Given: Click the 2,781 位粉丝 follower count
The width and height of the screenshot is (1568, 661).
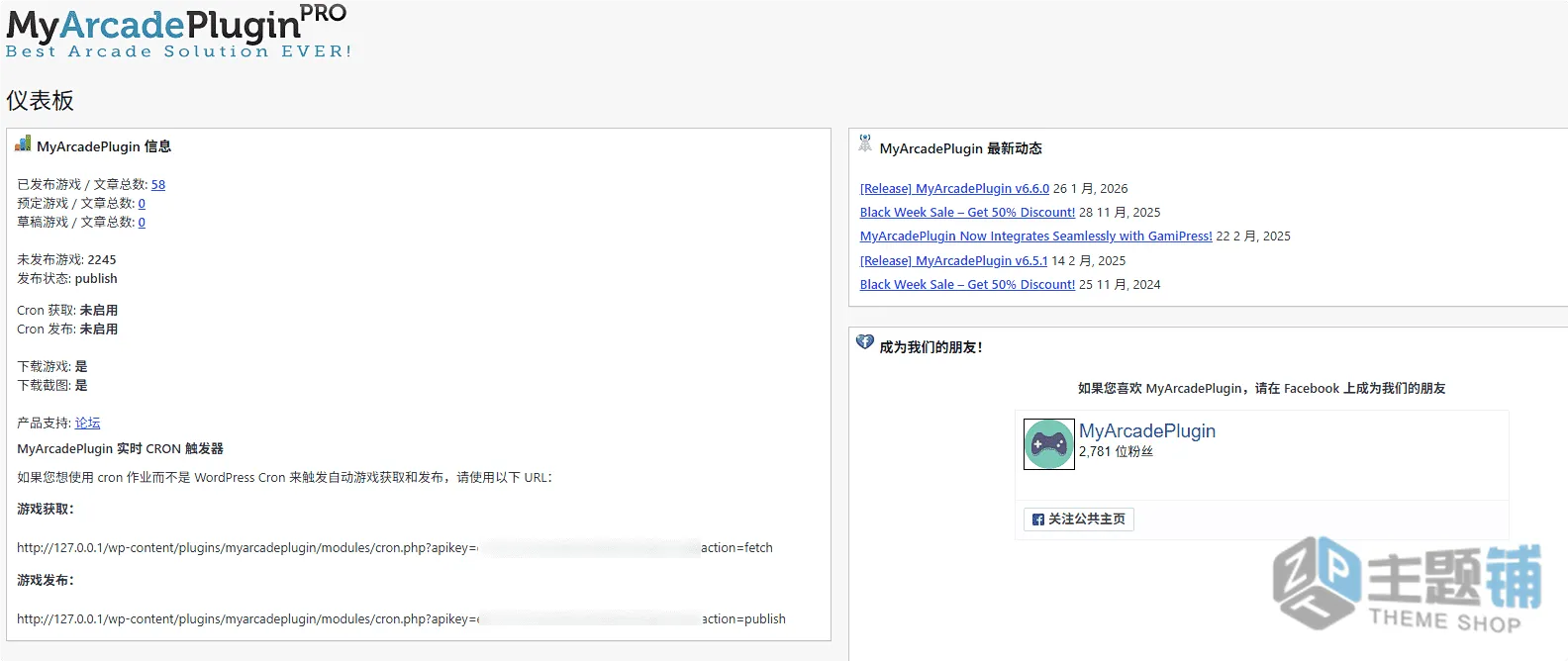Looking at the screenshot, I should 1116,452.
